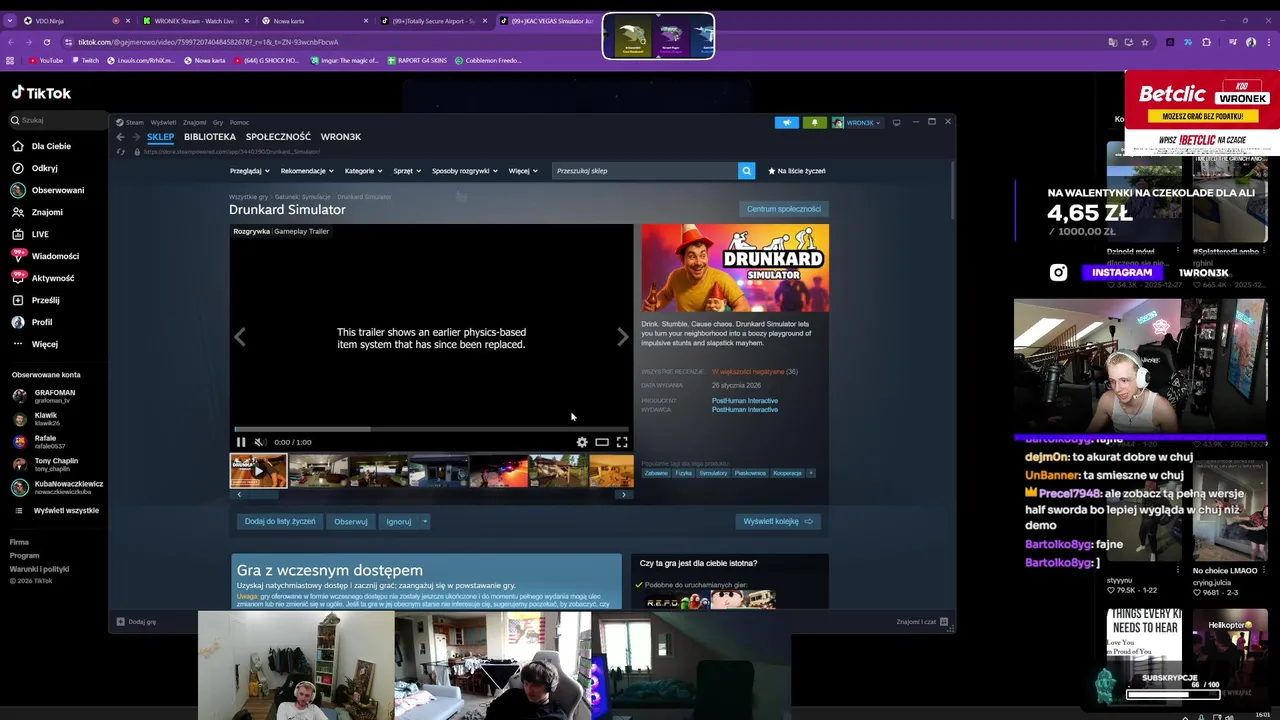The height and width of the screenshot is (720, 1280).
Task: Open the WRON3K profile tab in Steam
Action: coord(341,137)
